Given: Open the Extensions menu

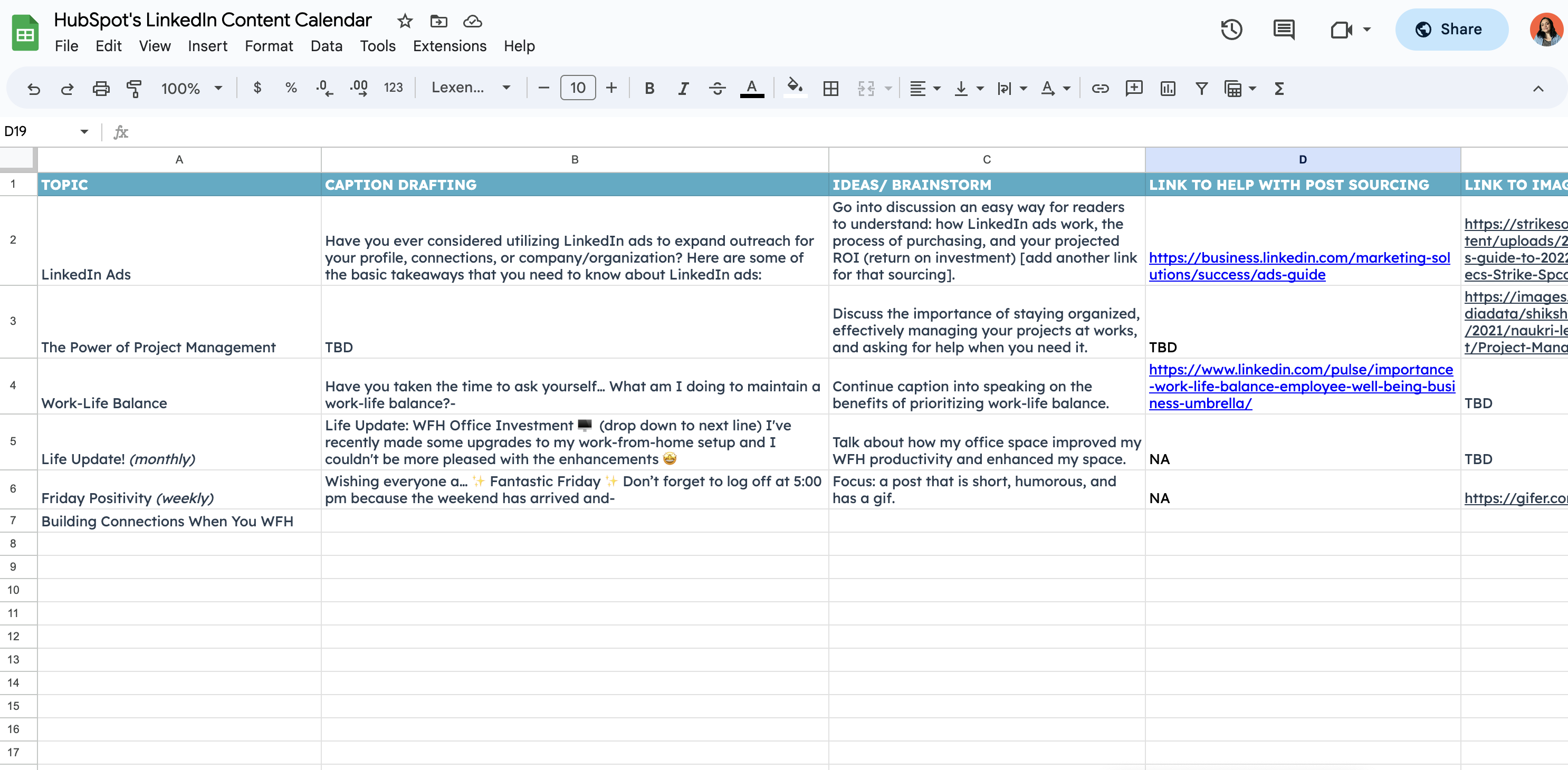Looking at the screenshot, I should coord(449,46).
